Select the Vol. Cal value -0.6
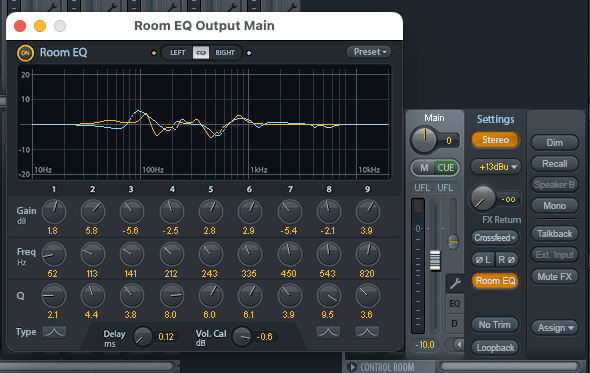This screenshot has height=373, width=590. coord(265,336)
